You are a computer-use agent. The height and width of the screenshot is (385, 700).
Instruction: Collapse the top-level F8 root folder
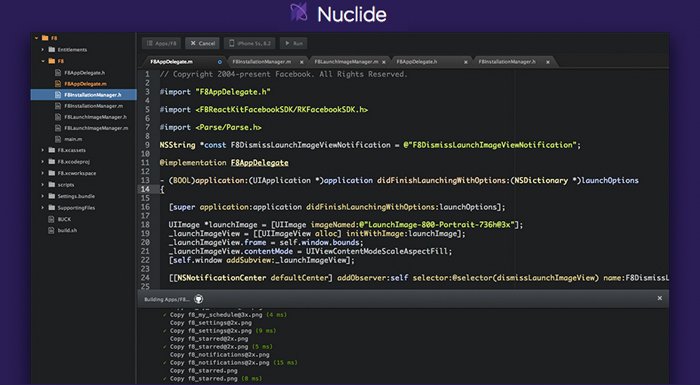click(x=36, y=38)
